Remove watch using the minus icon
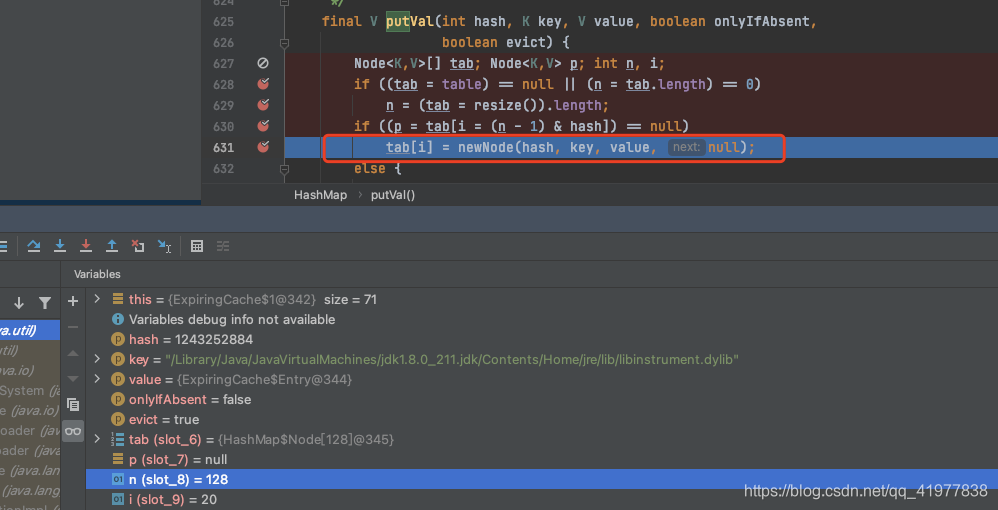This screenshot has width=998, height=510. (x=73, y=327)
